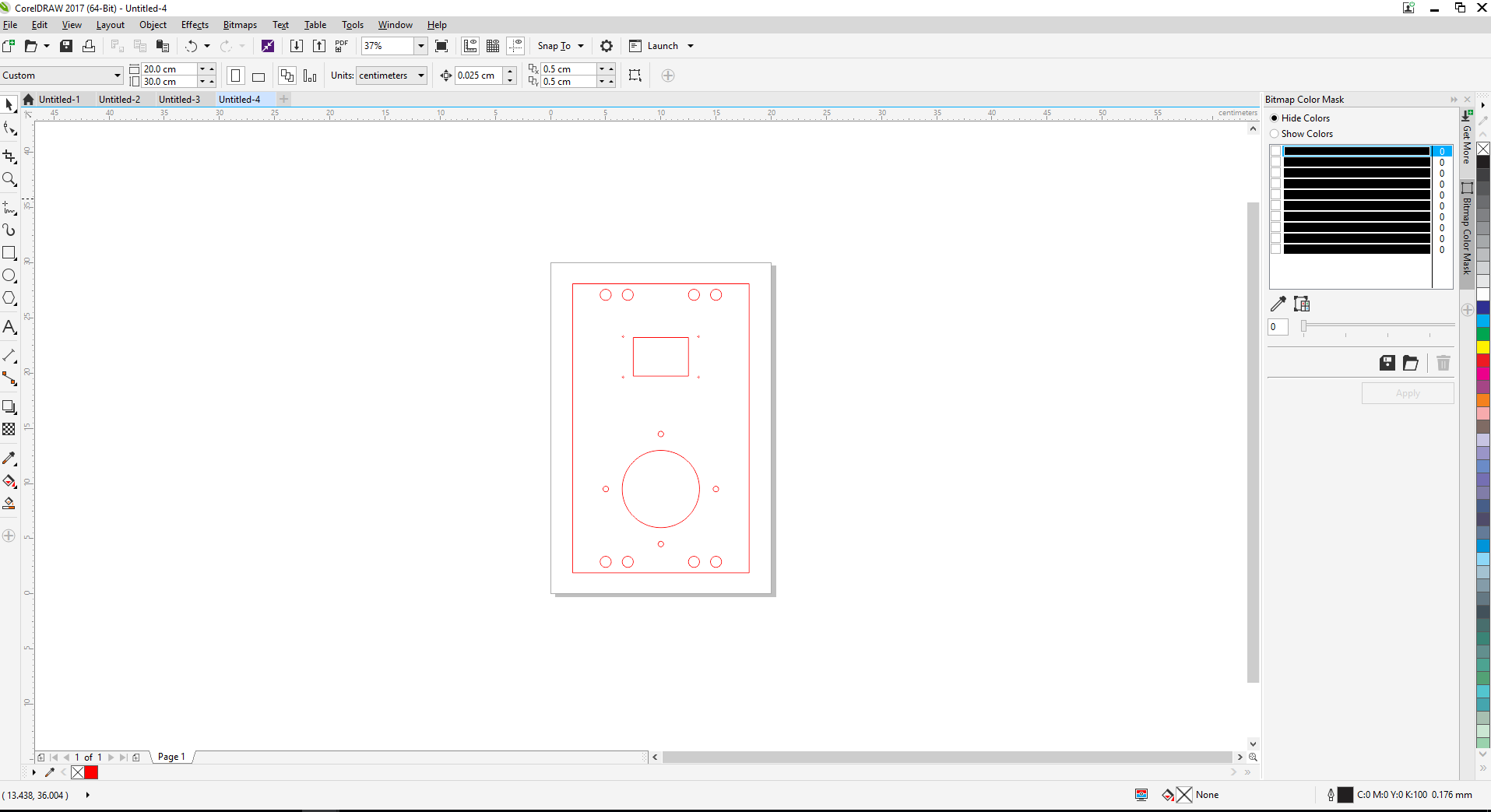
Task: Click the New document icon
Action: tap(9, 46)
